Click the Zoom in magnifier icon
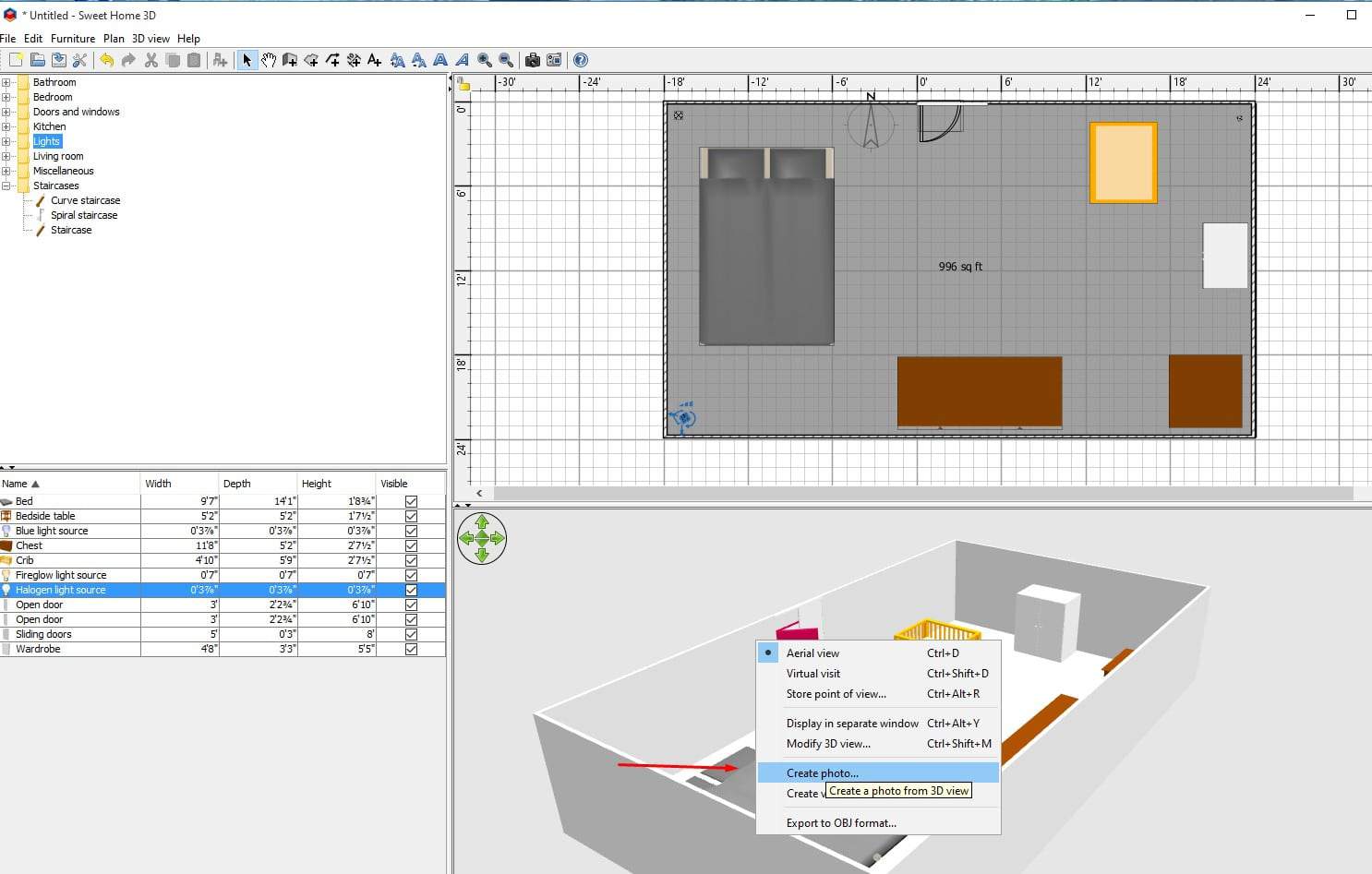The height and width of the screenshot is (874, 1372). [484, 60]
